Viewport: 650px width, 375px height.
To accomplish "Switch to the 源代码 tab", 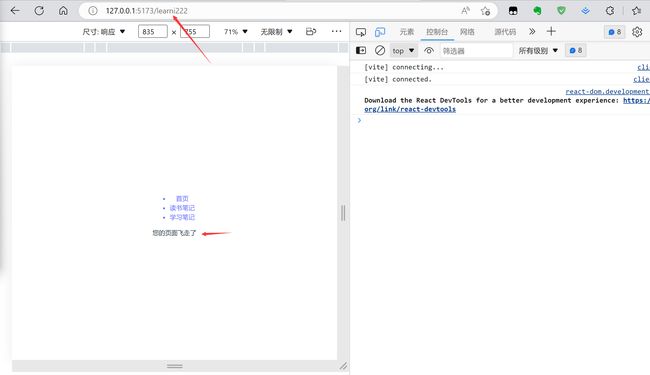I will point(505,31).
